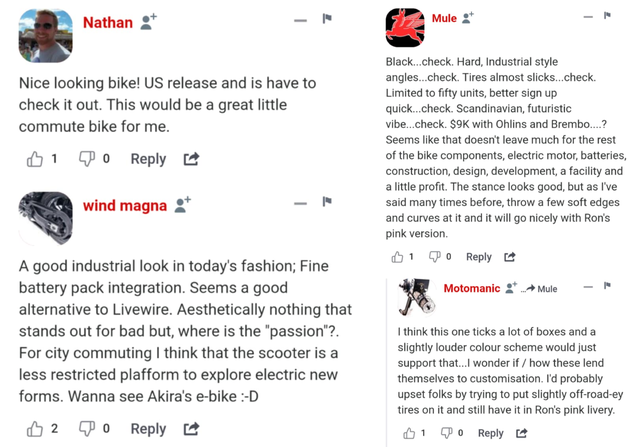The width and height of the screenshot is (640, 447).
Task: Flag Nathan's comment
Action: tap(326, 19)
